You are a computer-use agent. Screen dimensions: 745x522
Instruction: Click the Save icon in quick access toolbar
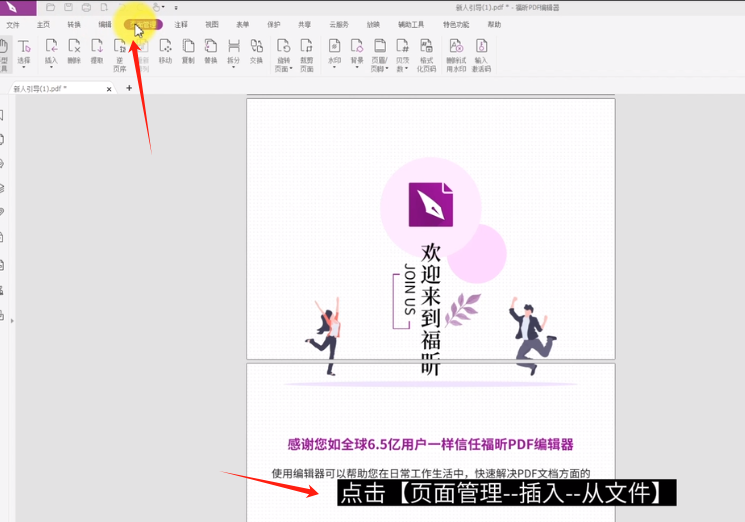click(x=68, y=7)
